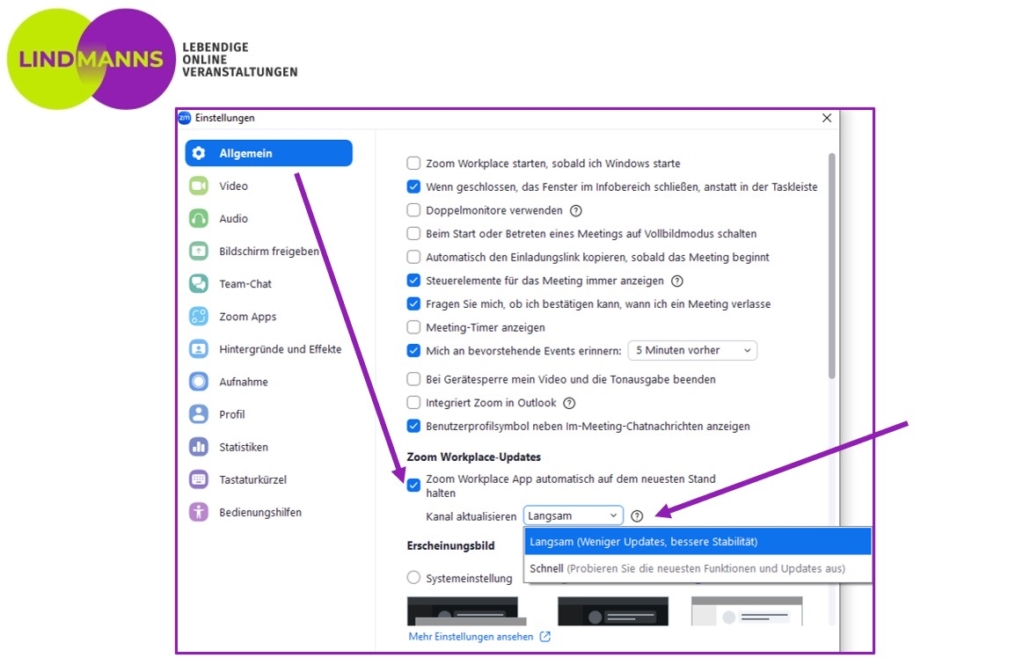1030x658 pixels.
Task: Choose Schnell update channel option
Action: pos(698,569)
